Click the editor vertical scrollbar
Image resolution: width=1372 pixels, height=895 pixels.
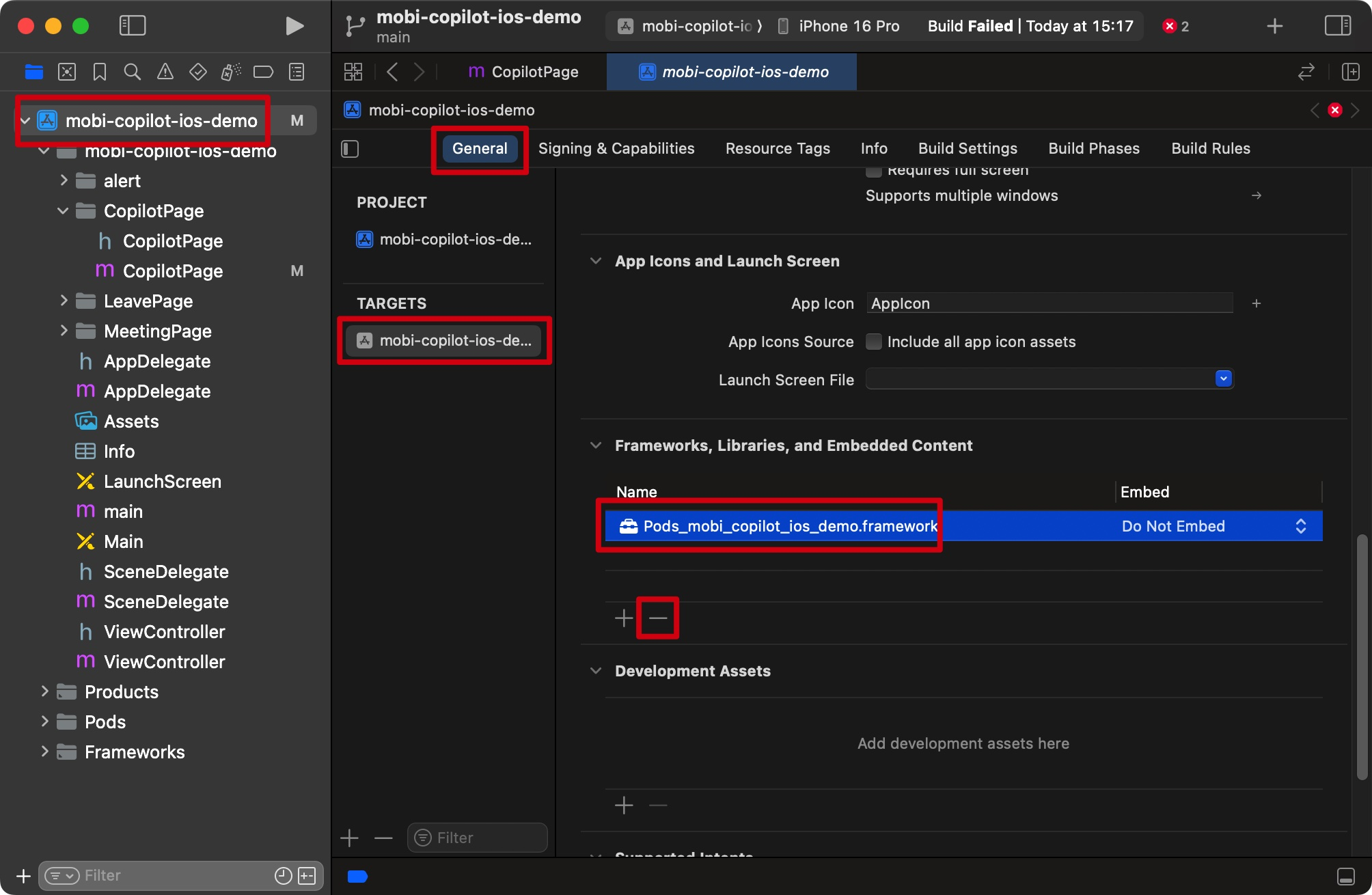pos(1362,657)
